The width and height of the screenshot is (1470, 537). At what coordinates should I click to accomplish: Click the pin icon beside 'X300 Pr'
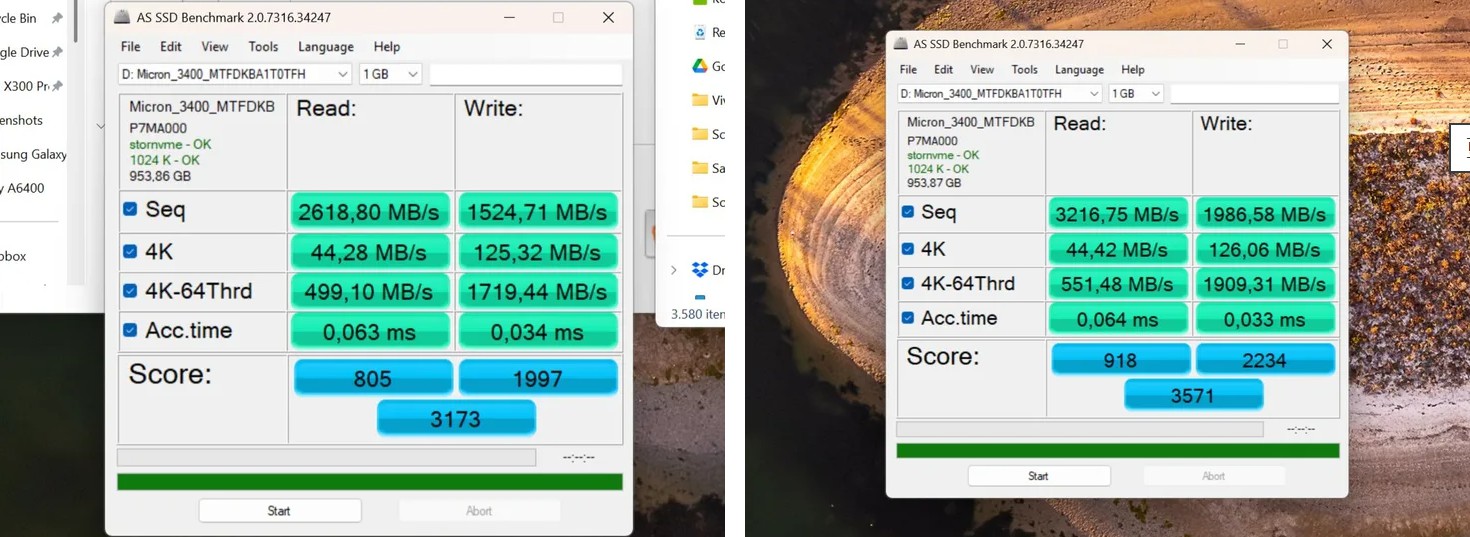coord(57,87)
